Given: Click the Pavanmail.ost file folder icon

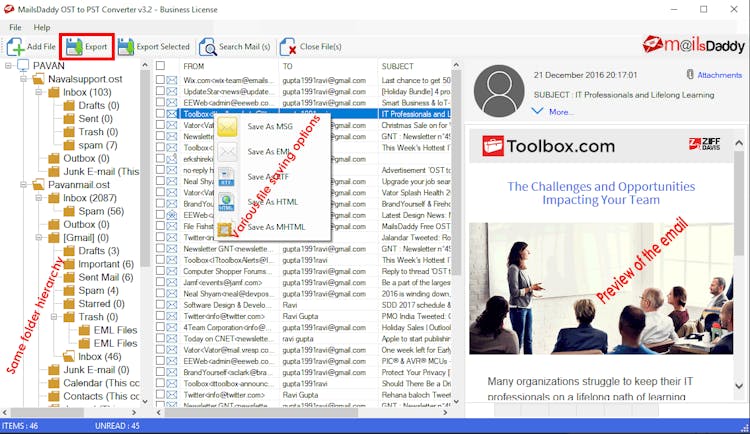Looking at the screenshot, I should click(x=38, y=185).
